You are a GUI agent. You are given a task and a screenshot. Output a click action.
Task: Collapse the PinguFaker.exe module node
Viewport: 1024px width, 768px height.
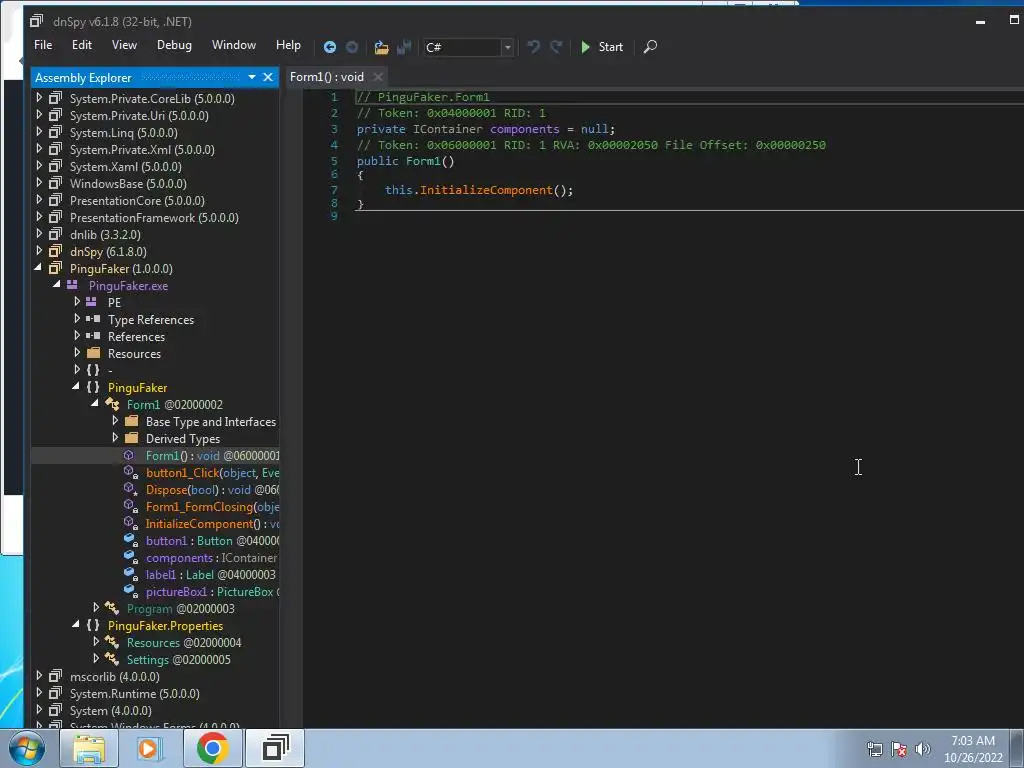pyautogui.click(x=57, y=285)
